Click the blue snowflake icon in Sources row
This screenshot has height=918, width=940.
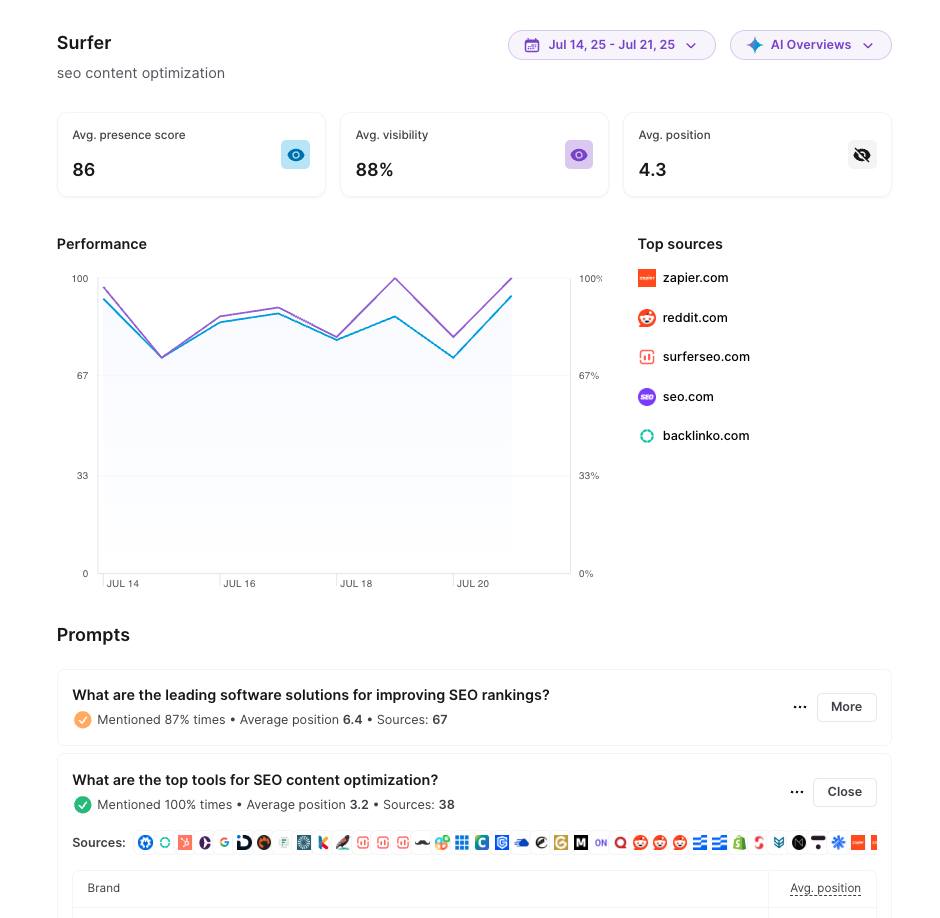pos(838,842)
